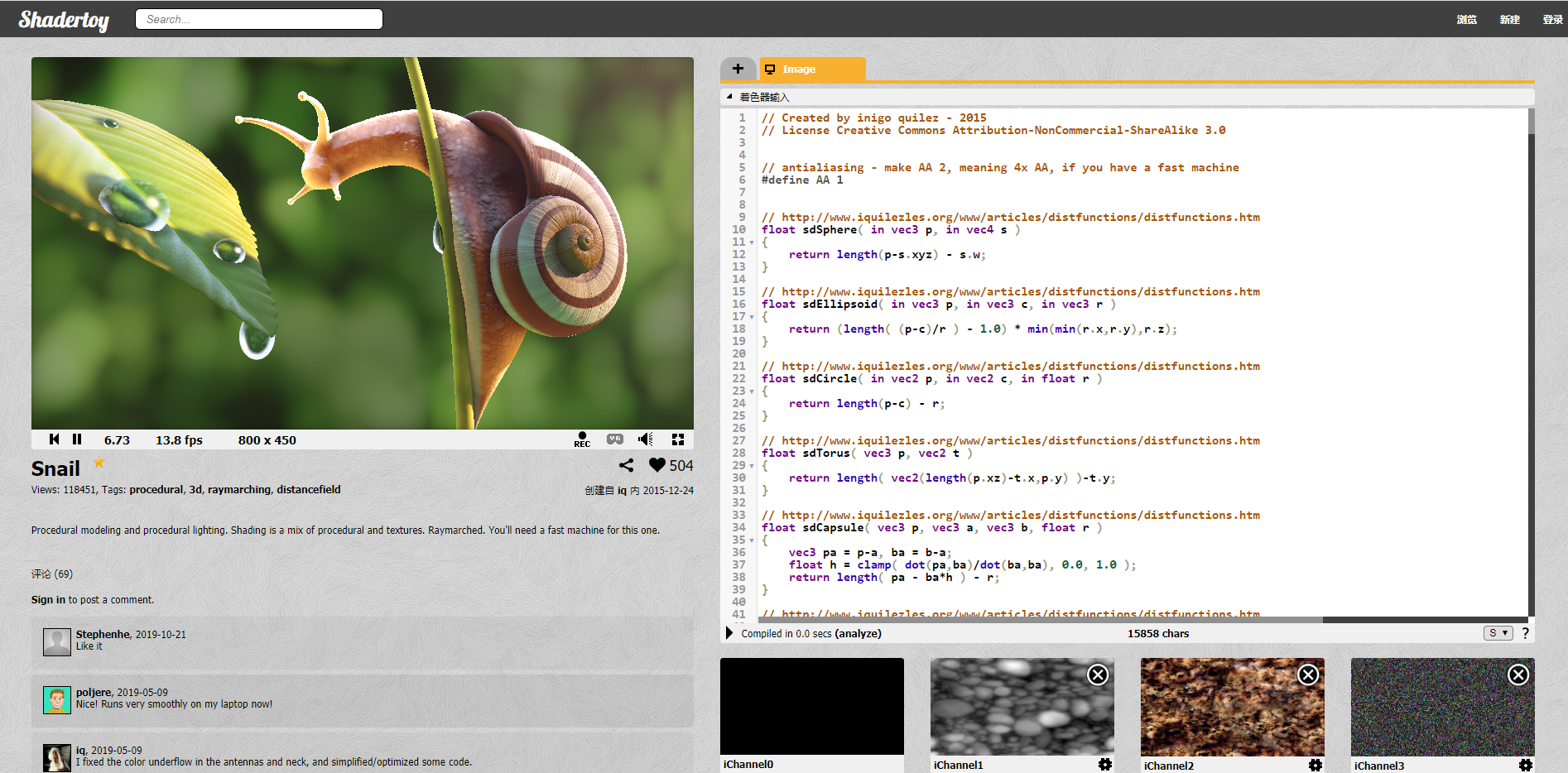Open the font size S dropdown
The image size is (1568, 773).
[x=1498, y=633]
